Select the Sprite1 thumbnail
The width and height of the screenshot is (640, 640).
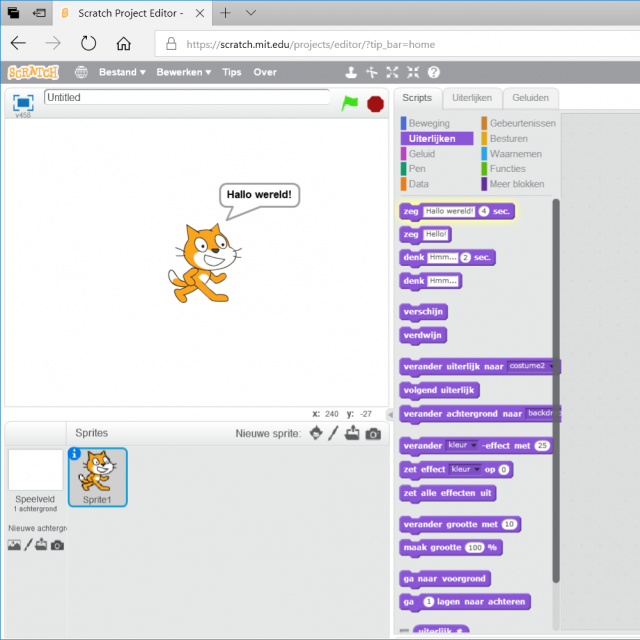click(x=98, y=477)
